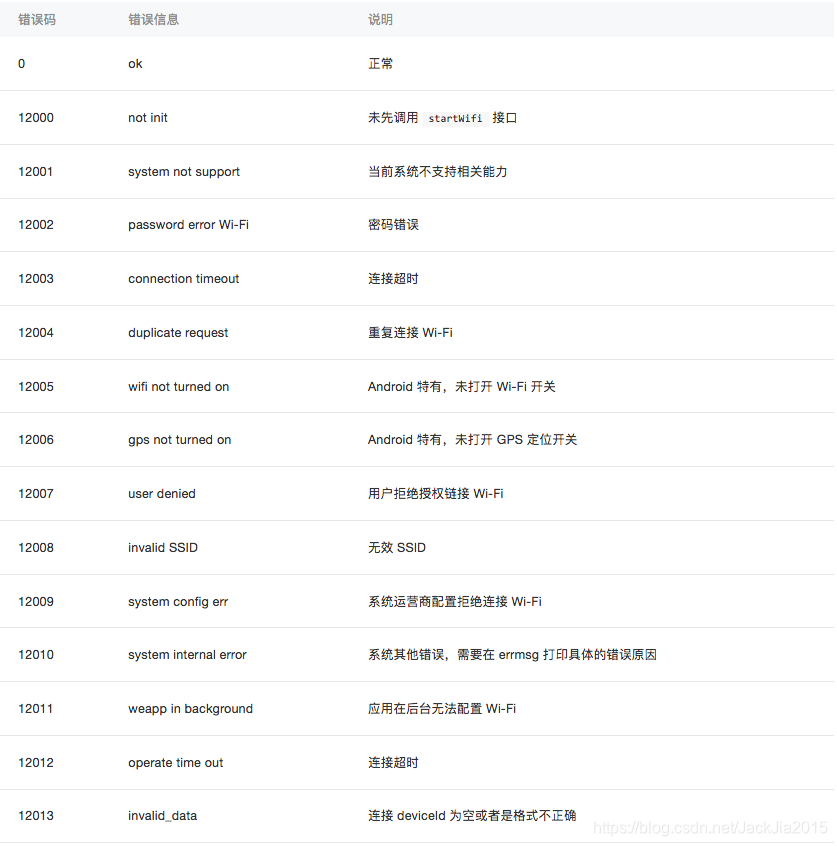The height and width of the screenshot is (846, 837).
Task: Select error code 12000
Action: pos(36,118)
